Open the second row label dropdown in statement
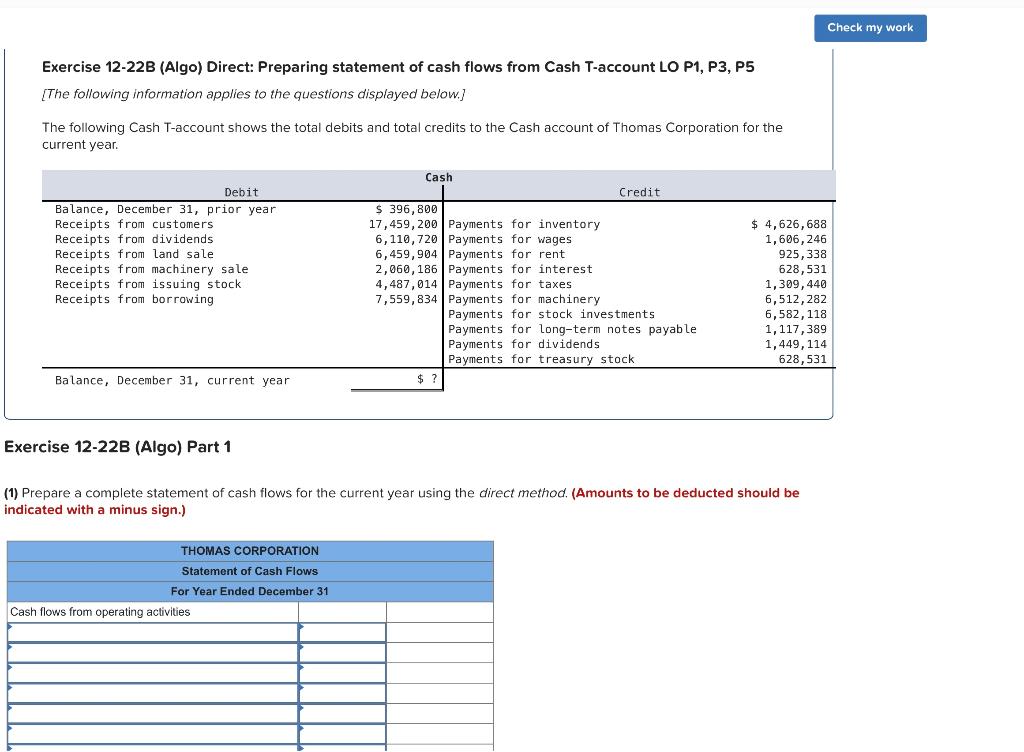Screen dimensions: 1024x752 coord(150,652)
